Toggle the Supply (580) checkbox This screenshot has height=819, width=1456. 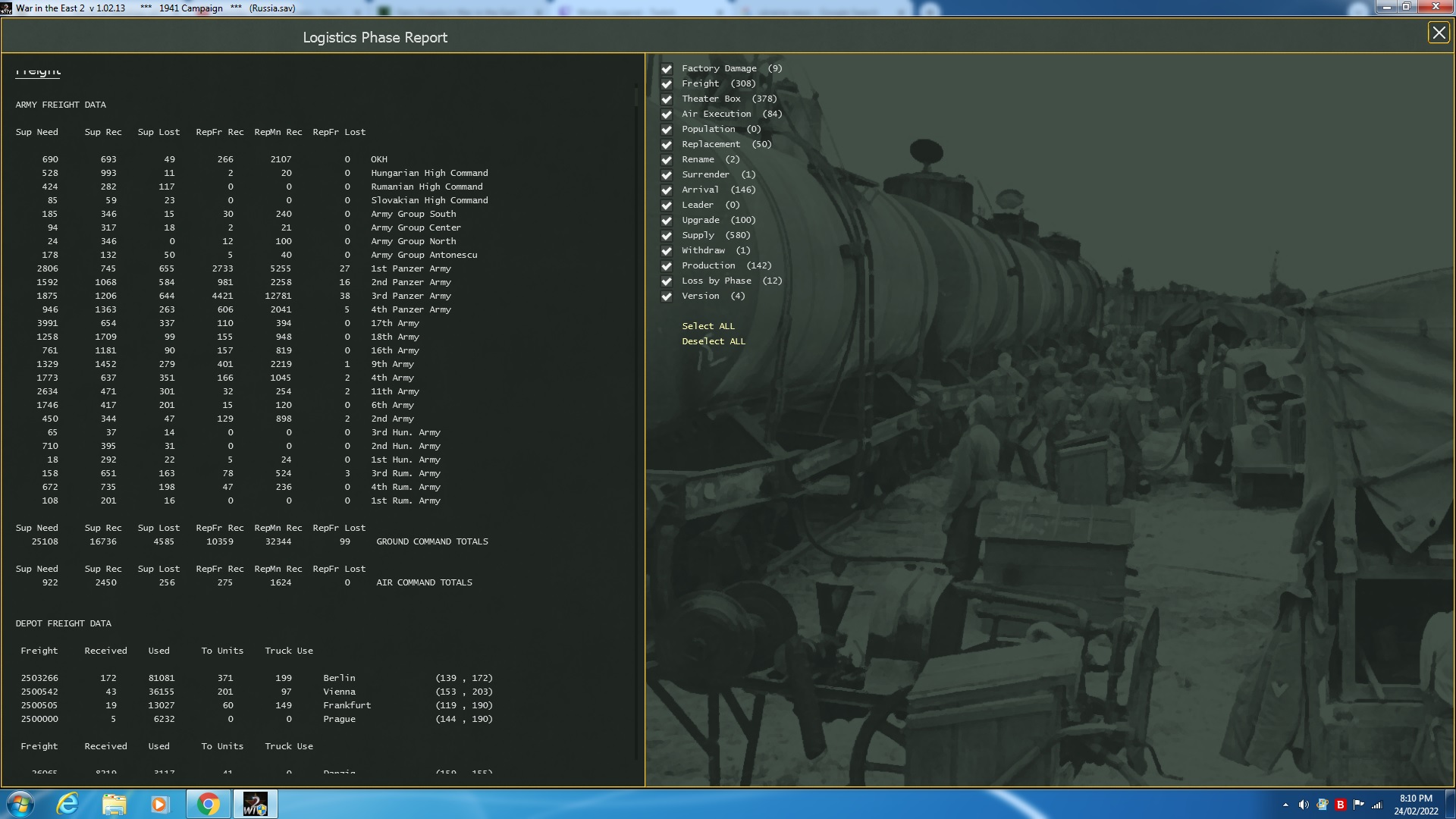point(667,236)
